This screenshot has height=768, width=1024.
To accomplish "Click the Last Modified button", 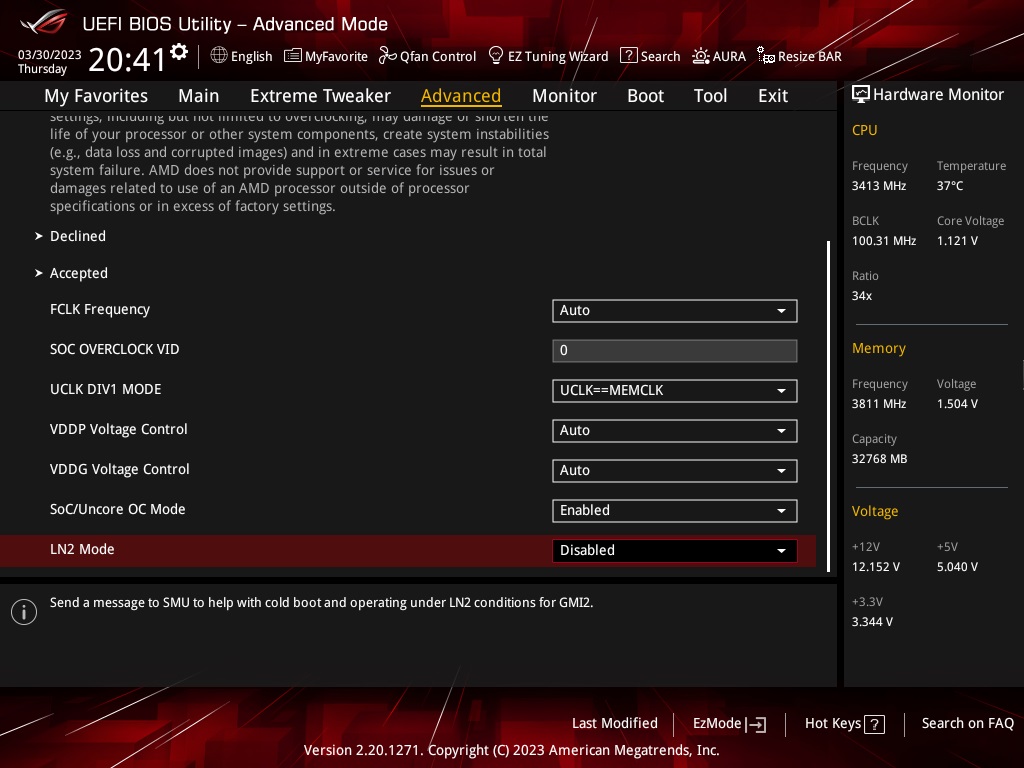I will (615, 723).
